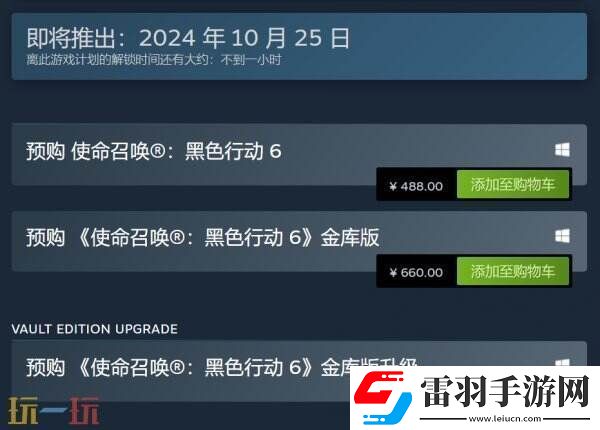Click the VAULT EDITION UPGRADE heading
This screenshot has height=430, width=600.
[x=95, y=329]
